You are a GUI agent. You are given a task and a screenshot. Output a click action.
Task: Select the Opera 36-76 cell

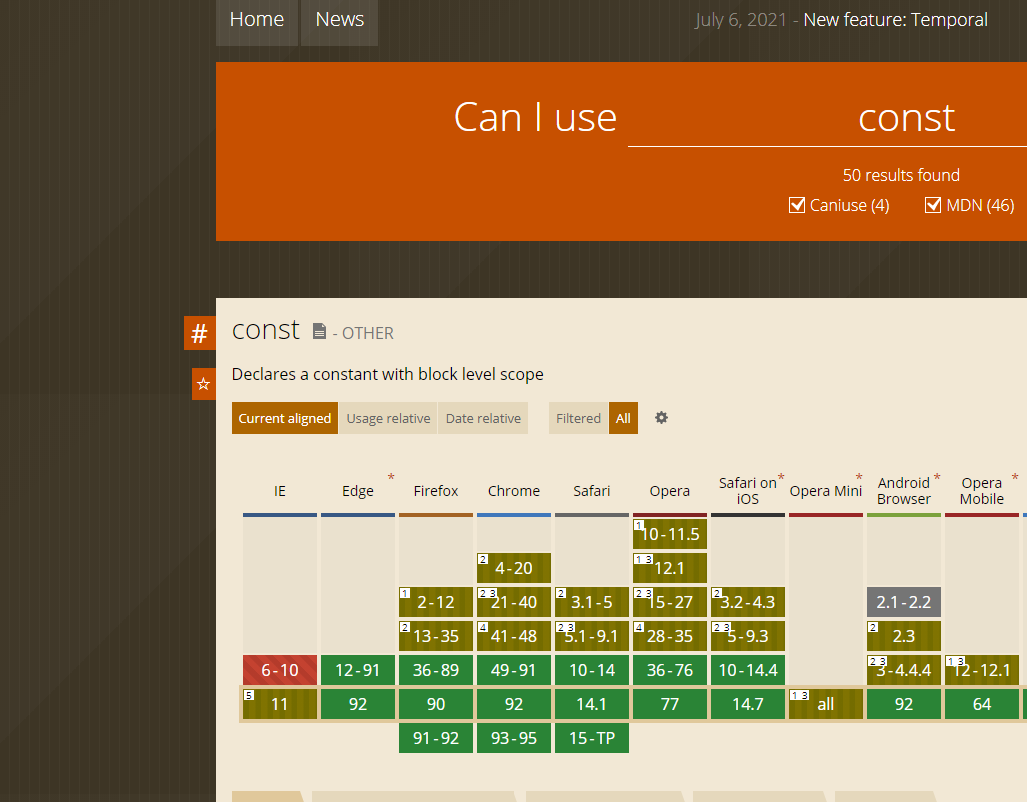click(669, 670)
